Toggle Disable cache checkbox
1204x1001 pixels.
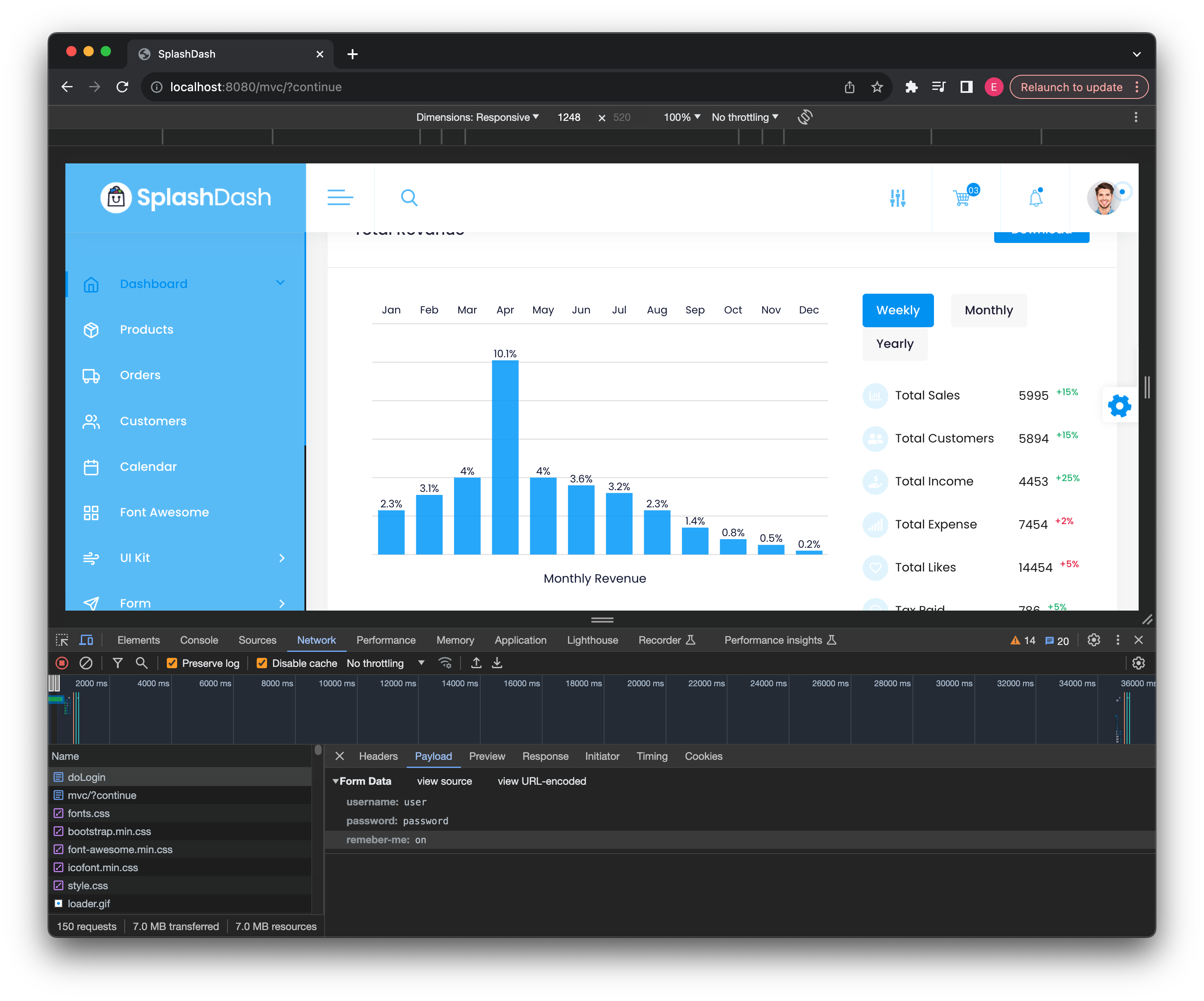[x=261, y=663]
